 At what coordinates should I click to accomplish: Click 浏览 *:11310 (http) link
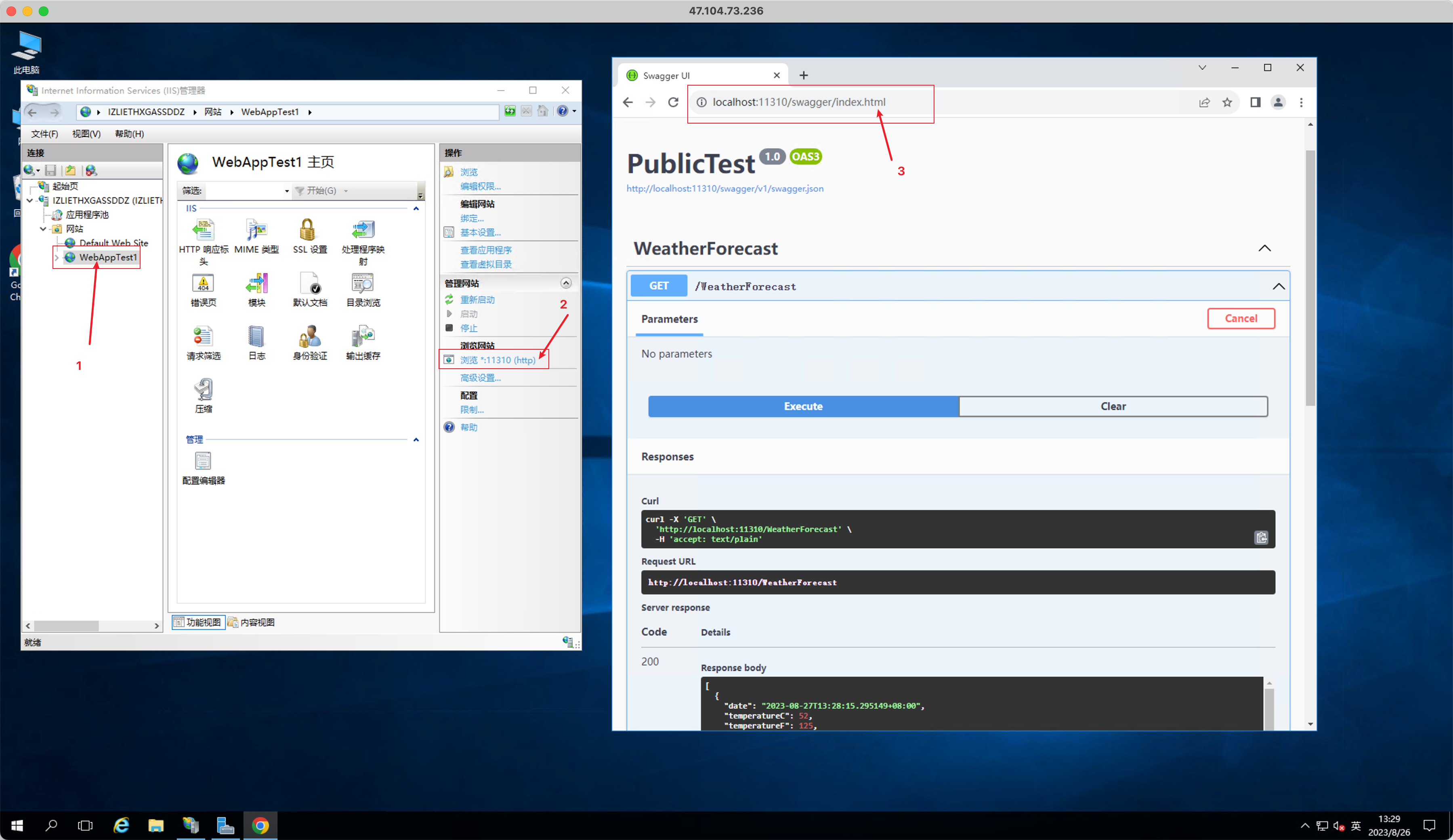(498, 360)
